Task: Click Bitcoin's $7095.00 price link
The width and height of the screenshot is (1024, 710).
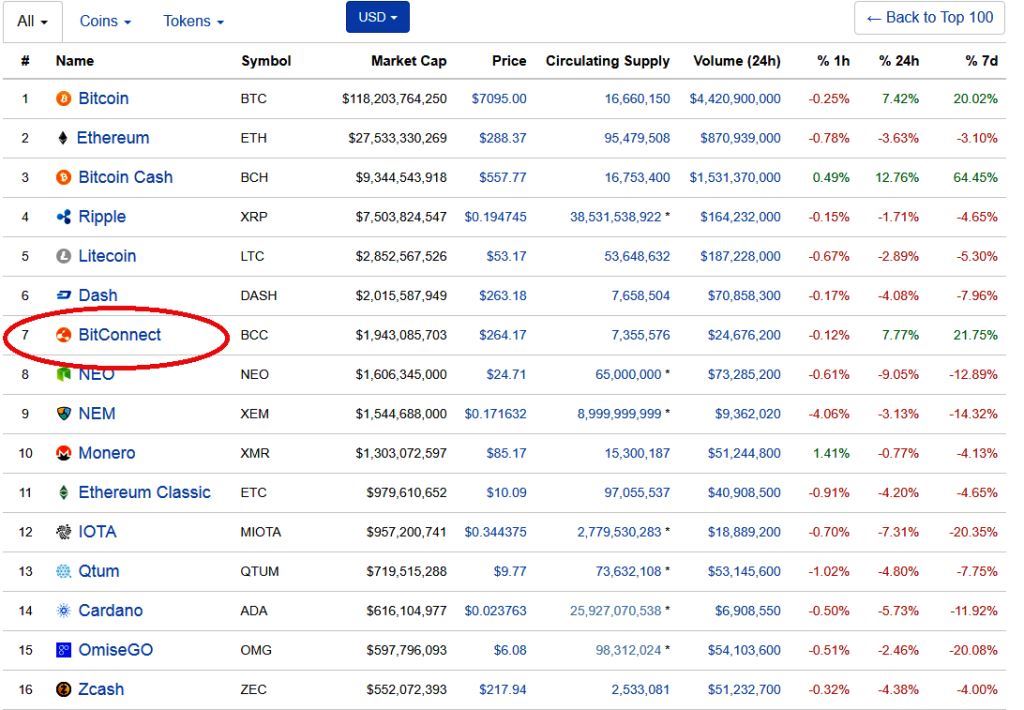Action: point(498,99)
